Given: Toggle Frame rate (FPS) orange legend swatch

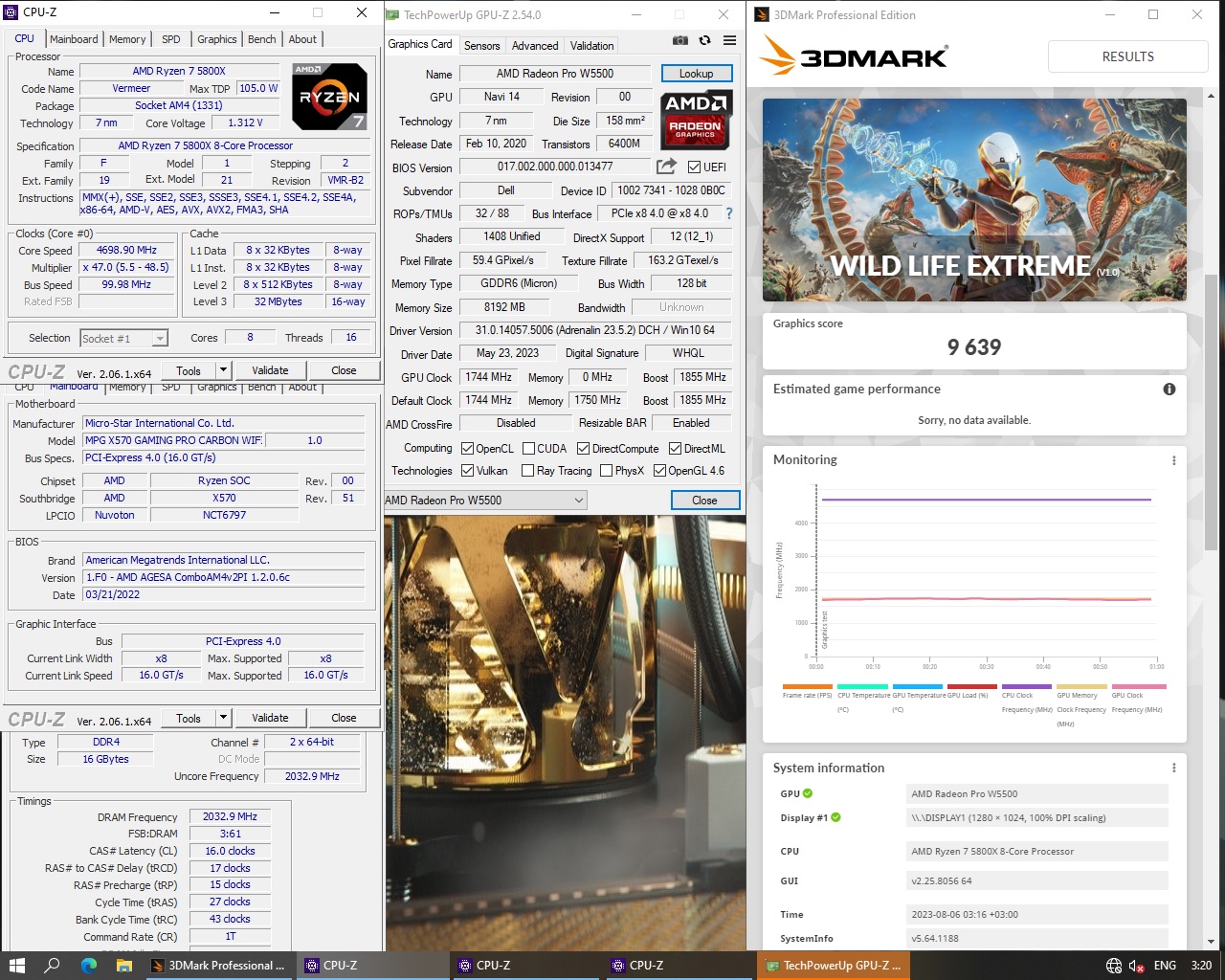Looking at the screenshot, I should (807, 686).
